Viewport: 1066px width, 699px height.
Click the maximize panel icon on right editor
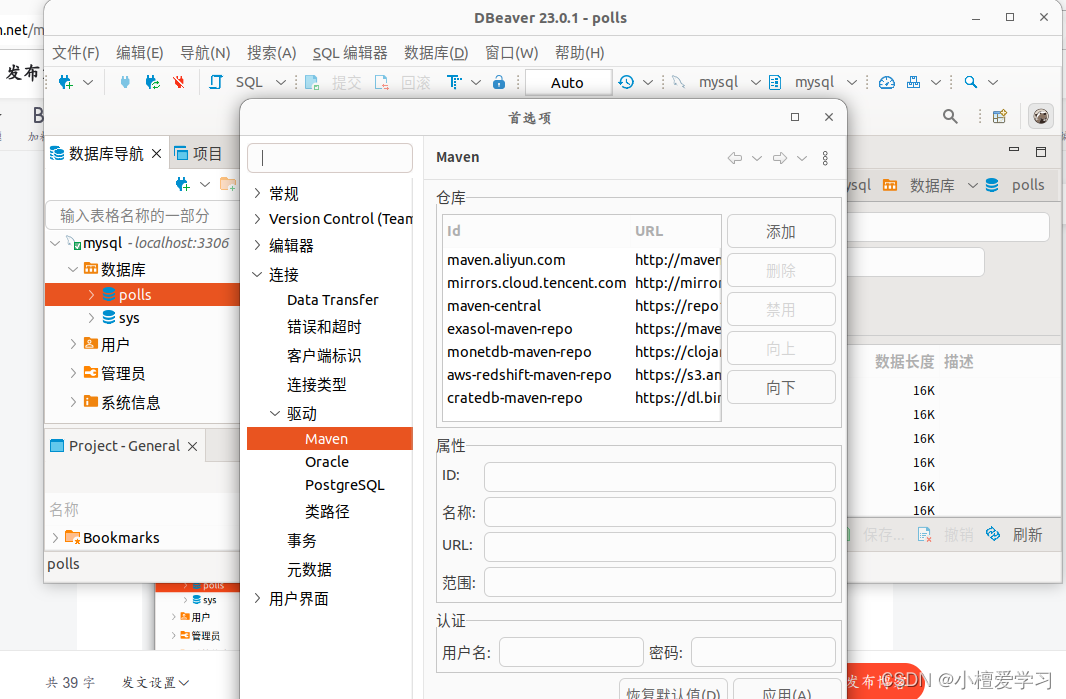(1041, 152)
